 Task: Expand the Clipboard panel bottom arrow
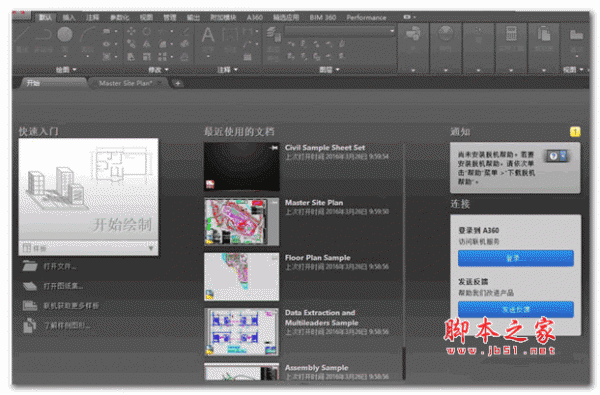point(544,70)
